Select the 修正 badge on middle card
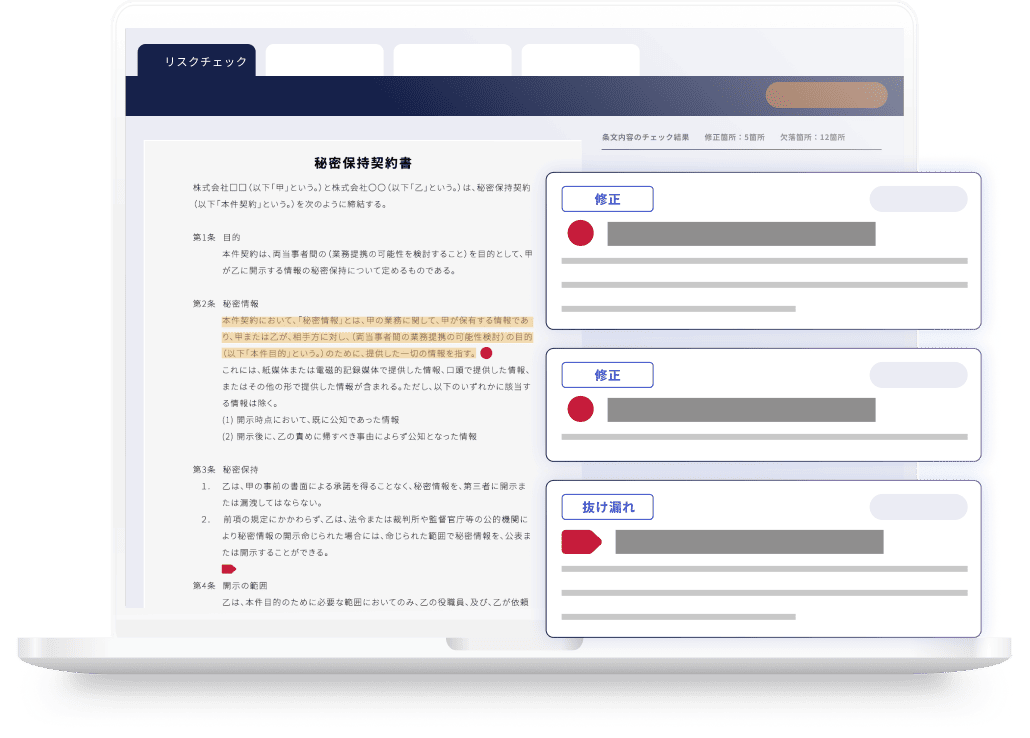 tap(607, 375)
